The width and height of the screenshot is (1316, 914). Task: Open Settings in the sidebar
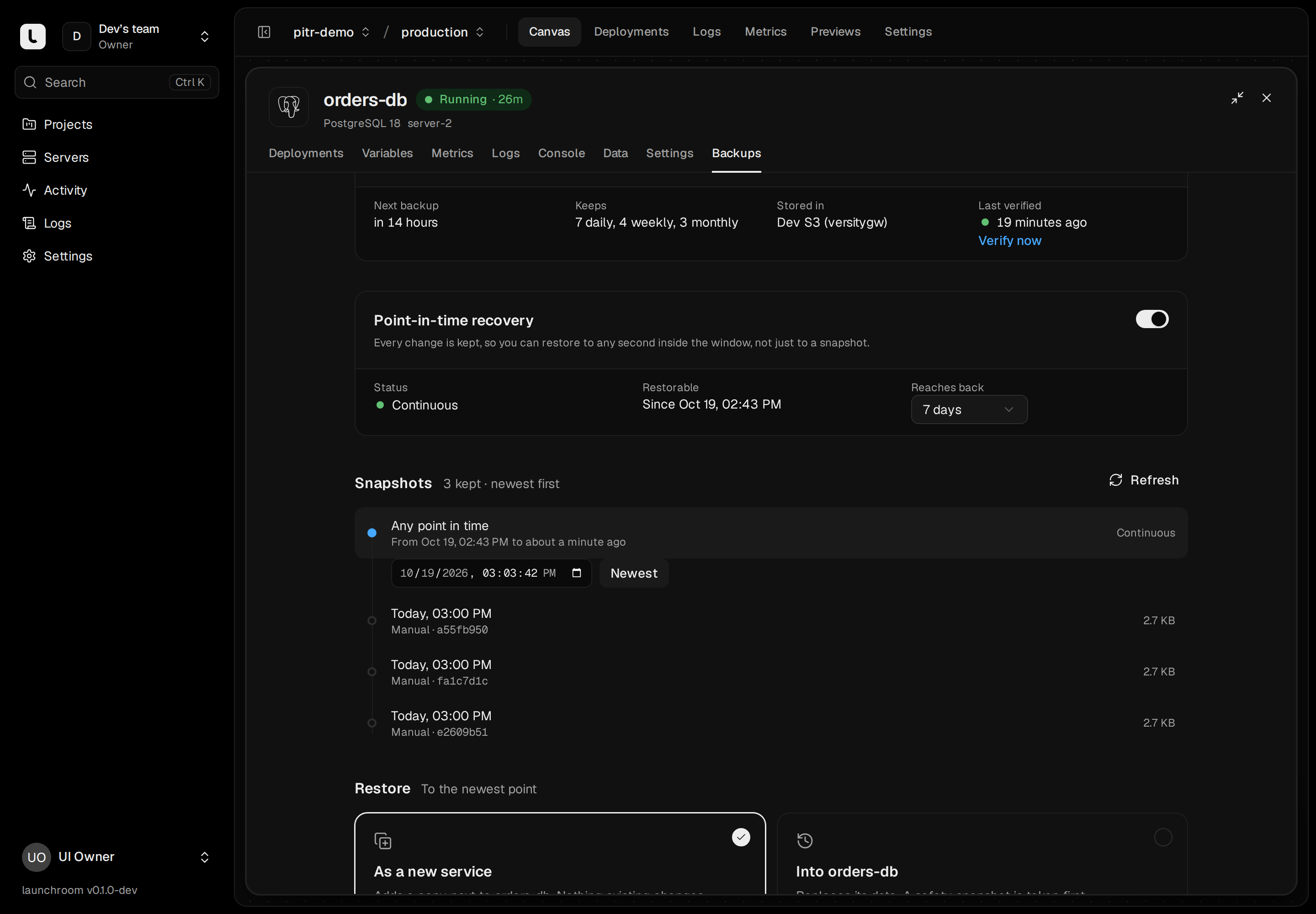click(117, 256)
